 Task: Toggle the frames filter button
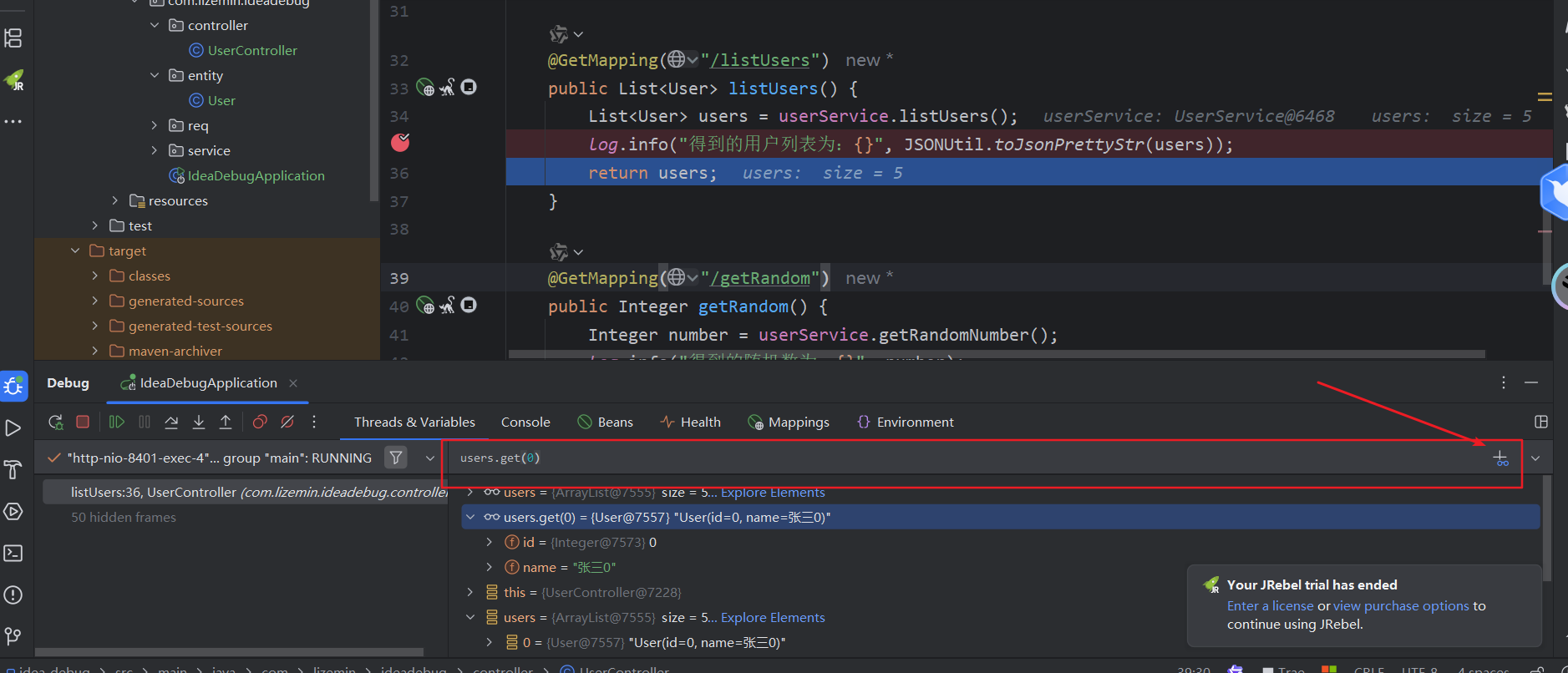(396, 458)
